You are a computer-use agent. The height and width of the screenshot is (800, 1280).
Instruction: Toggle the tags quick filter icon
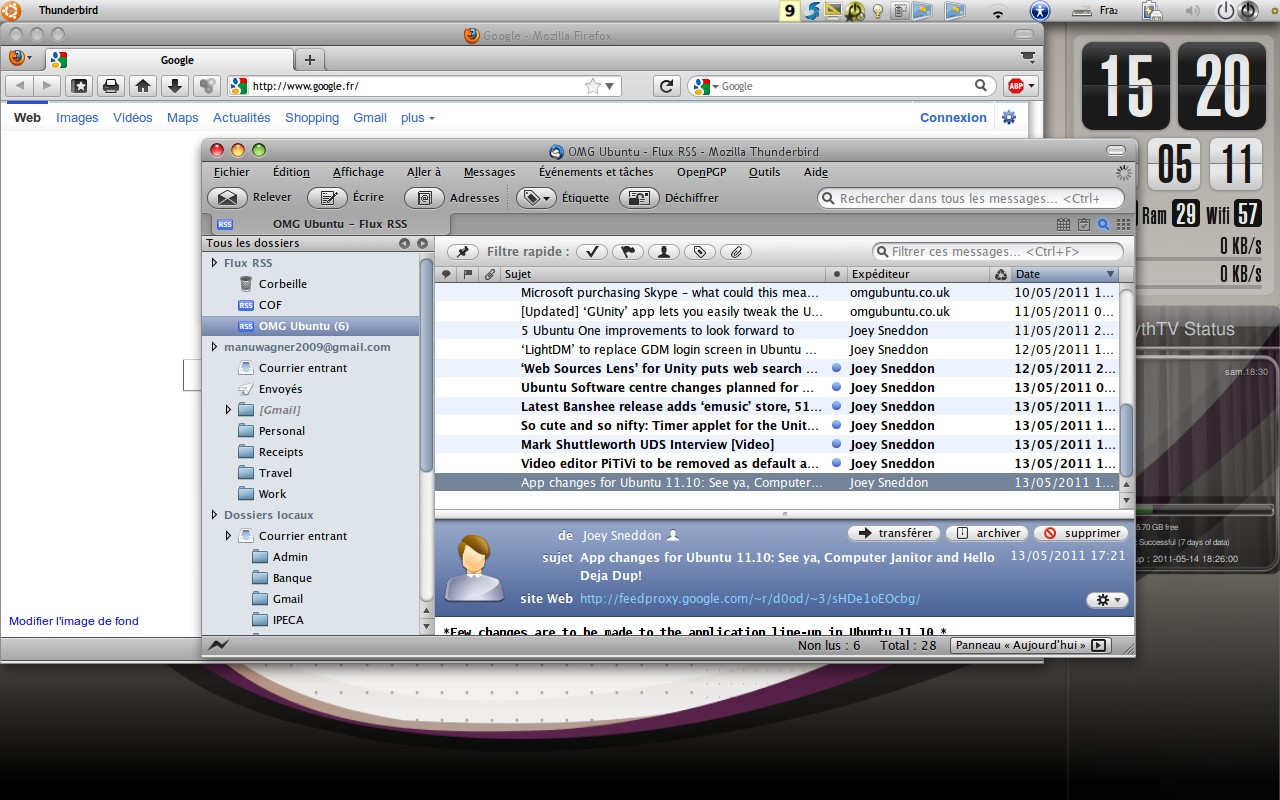tap(700, 252)
